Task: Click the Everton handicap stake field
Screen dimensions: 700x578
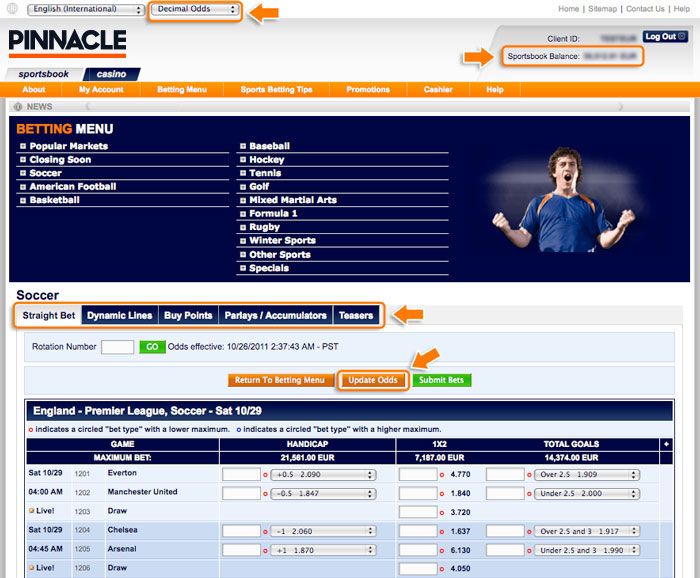Action: pos(241,474)
